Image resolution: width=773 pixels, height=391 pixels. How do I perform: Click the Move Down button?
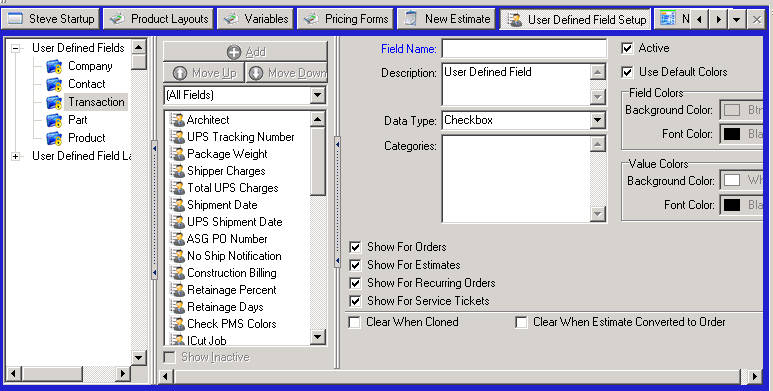coord(286,73)
